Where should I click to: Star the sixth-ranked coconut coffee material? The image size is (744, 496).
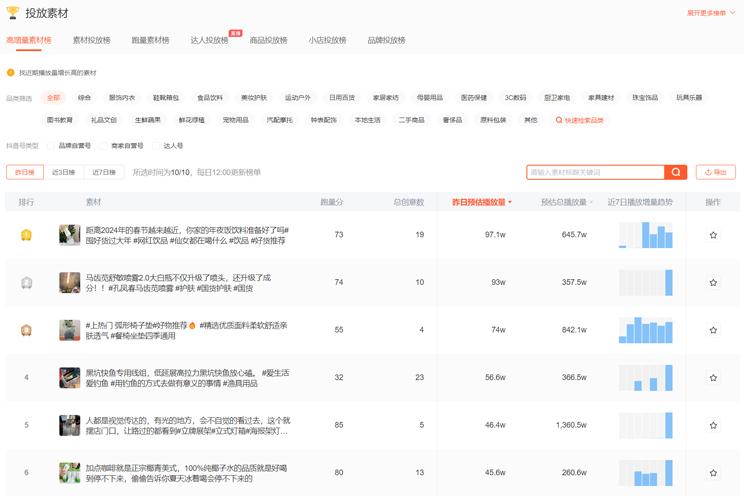coord(713,472)
